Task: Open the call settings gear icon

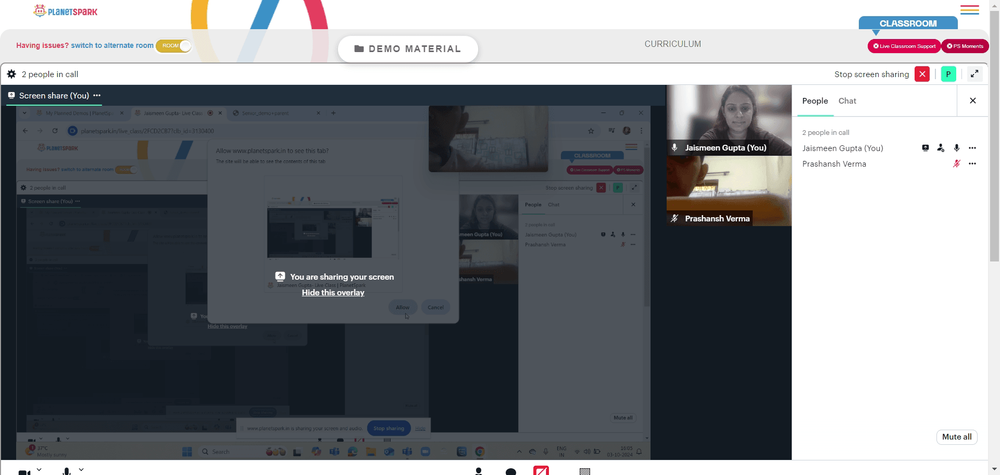Action: click(x=11, y=74)
